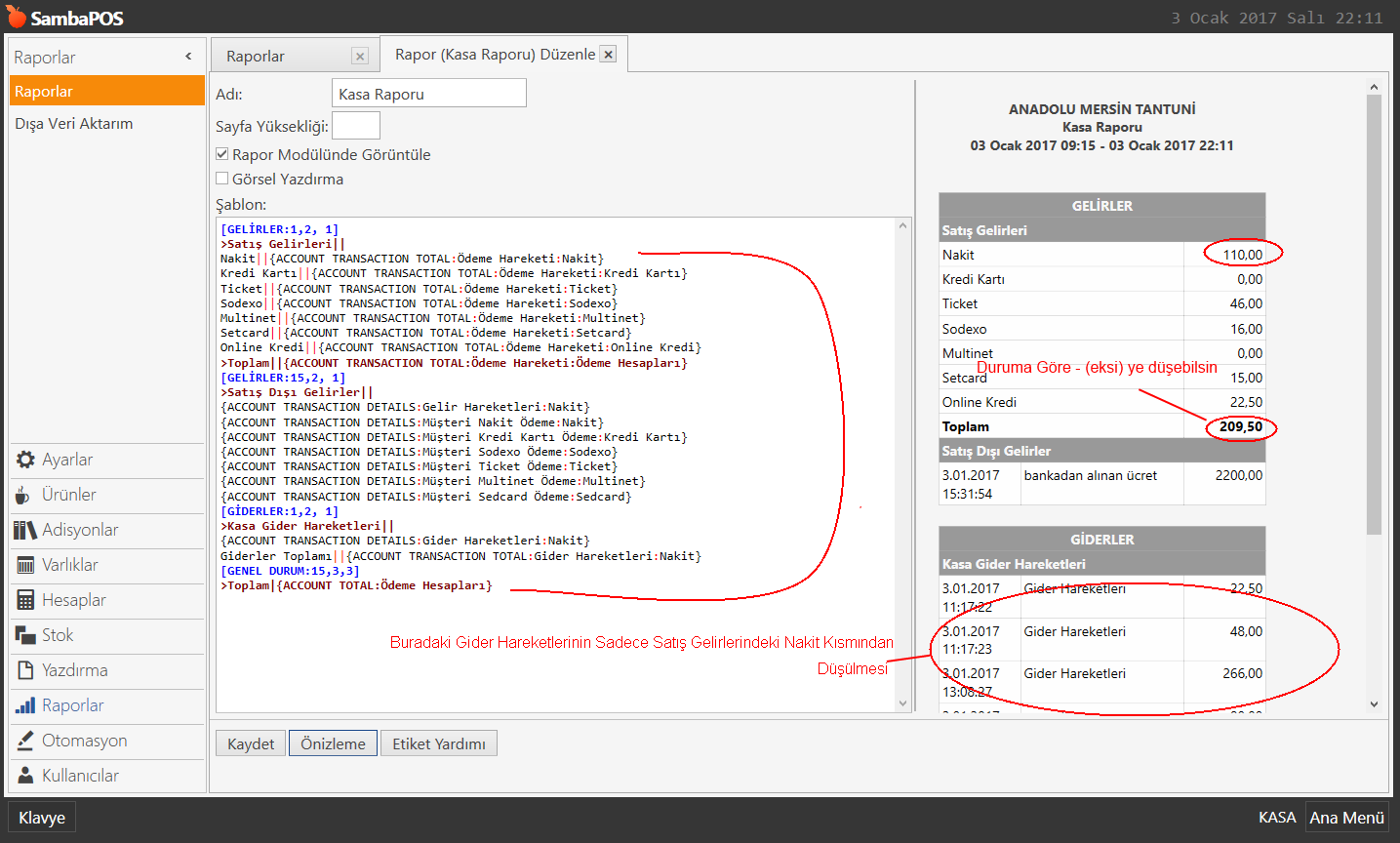
Task: Open Yazdırma page icon
Action: pyautogui.click(x=25, y=670)
